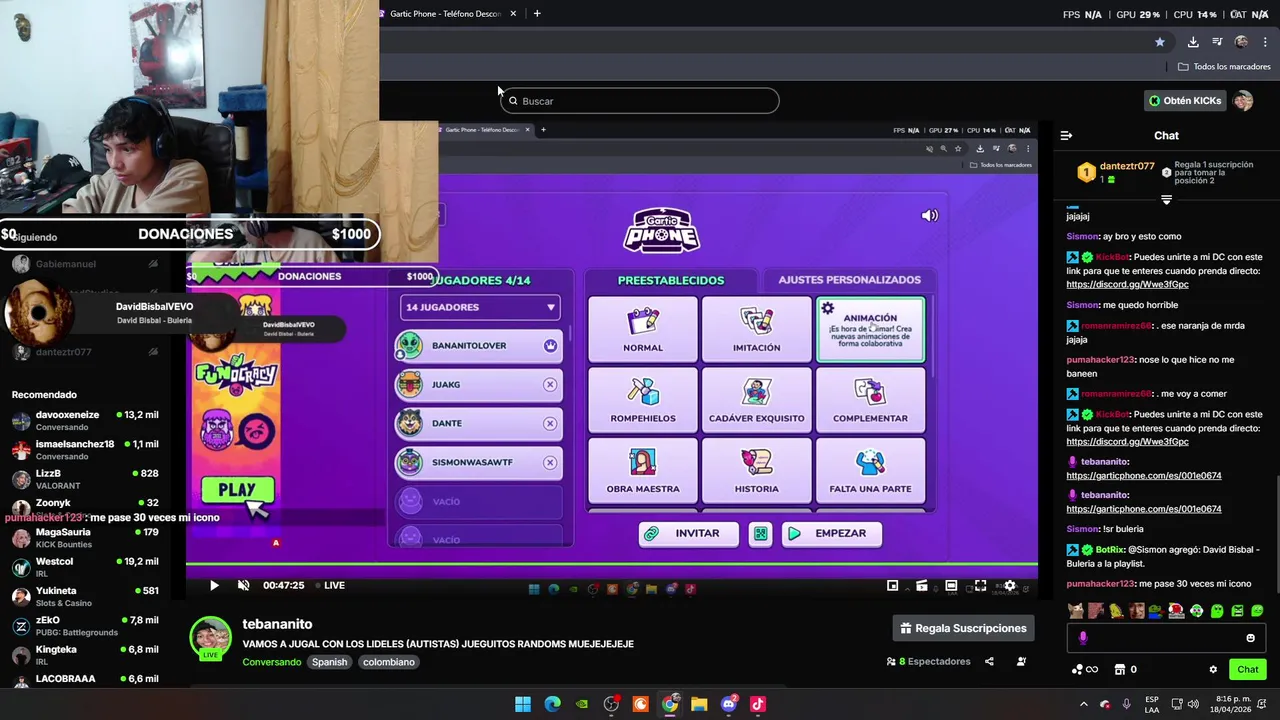
Task: Open recommended channel Westcol
Action: click(85, 567)
